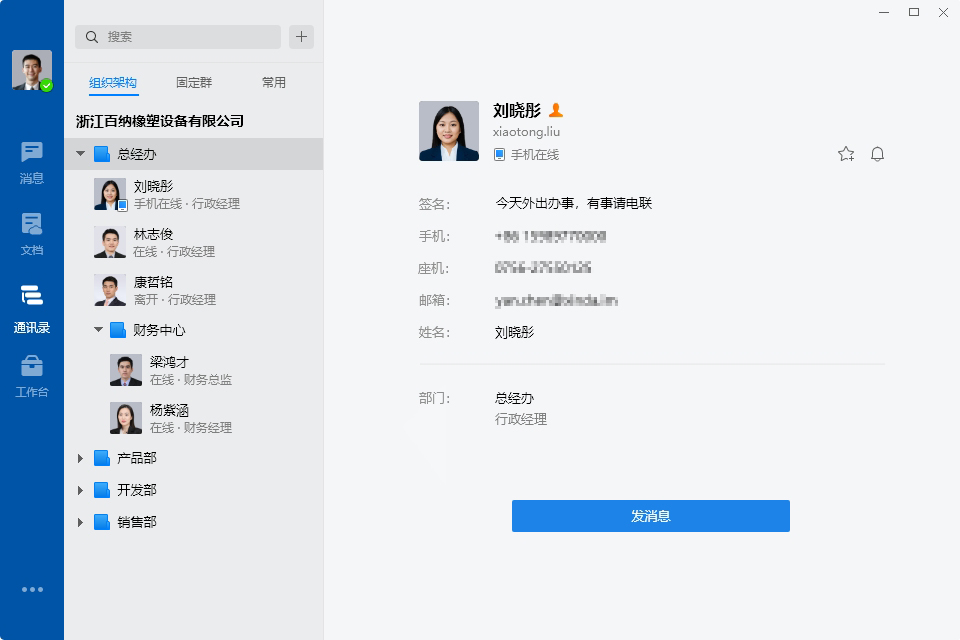
Task: Open the Workbench (工作台) sidebar icon
Action: [x=32, y=376]
